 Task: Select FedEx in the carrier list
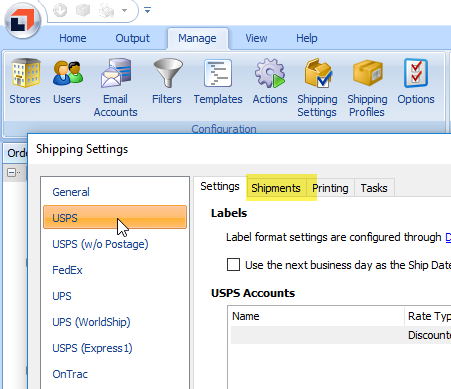(x=115, y=270)
